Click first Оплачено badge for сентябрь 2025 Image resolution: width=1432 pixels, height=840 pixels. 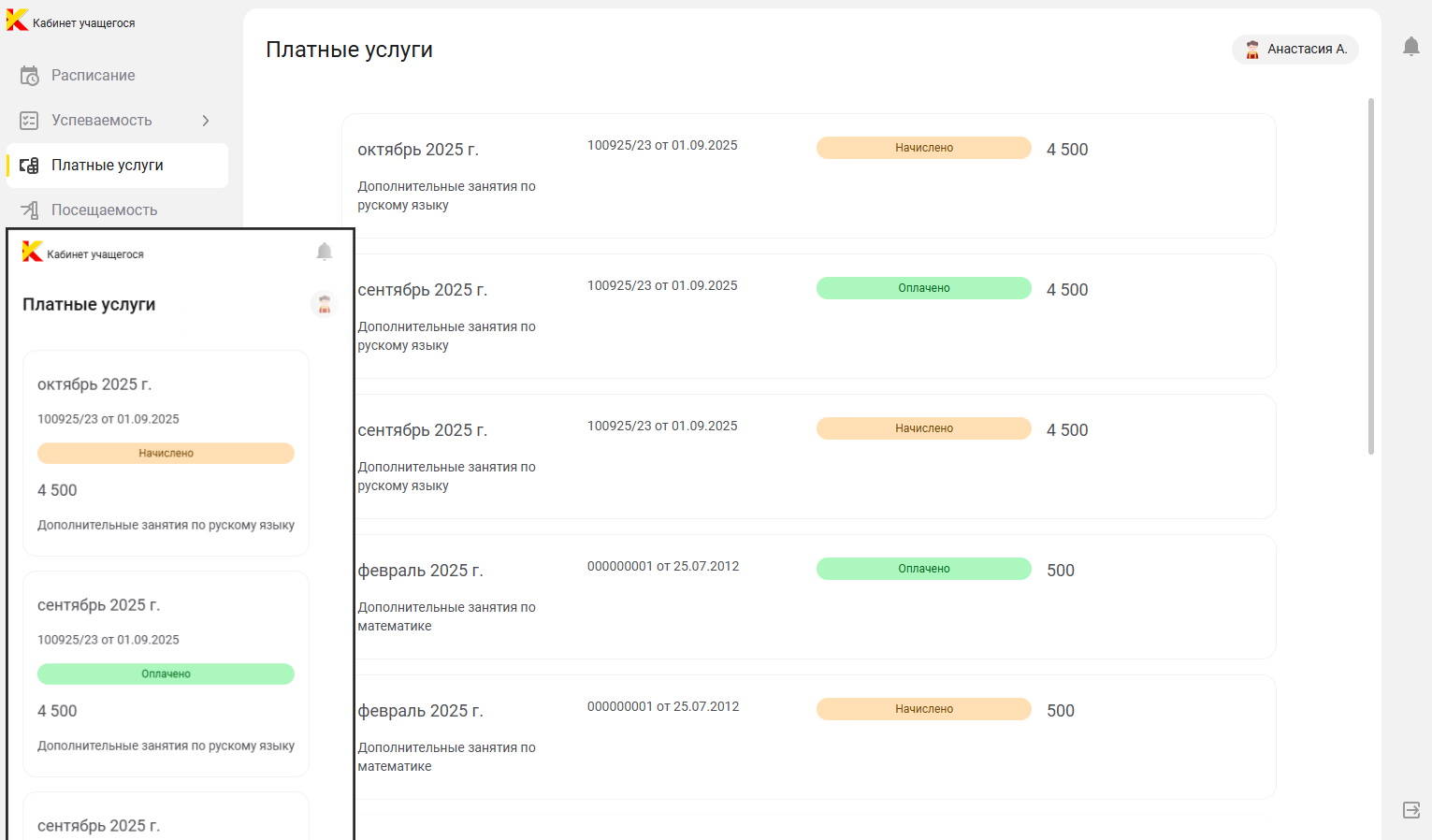[x=923, y=288]
